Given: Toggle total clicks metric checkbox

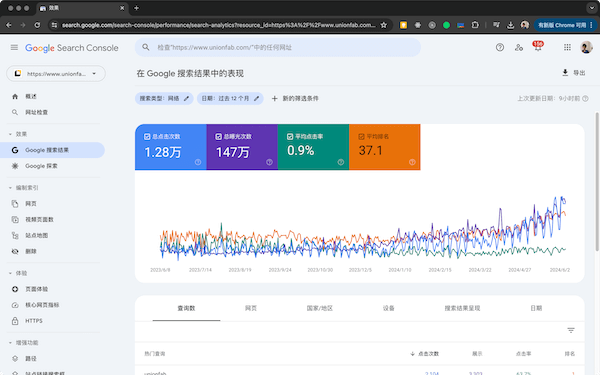Looking at the screenshot, I should tap(147, 137).
